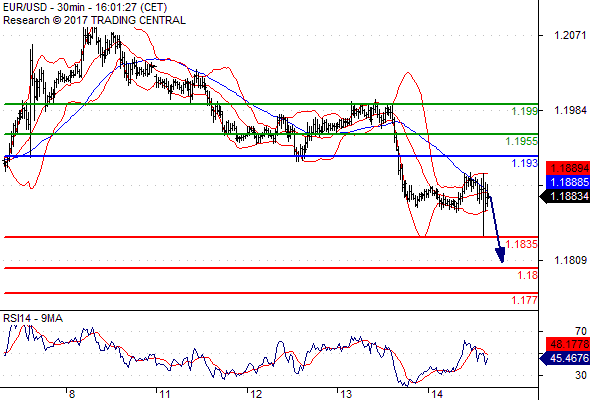This screenshot has height=400, width=590.
Task: Click the blue downward forecast arrow head
Action: pyautogui.click(x=500, y=255)
